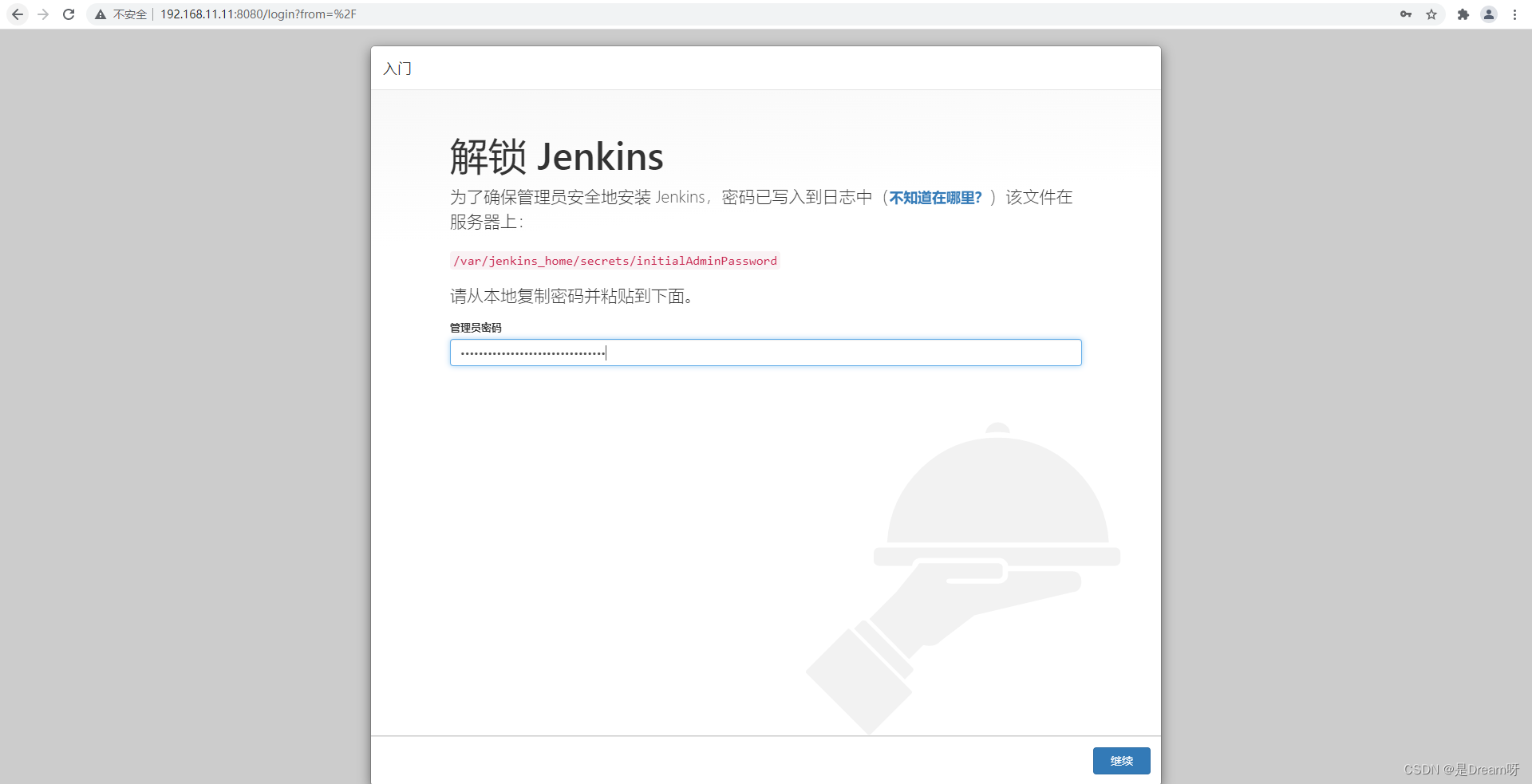1532x784 pixels.
Task: Click the forward navigation arrow
Action: pyautogui.click(x=43, y=14)
